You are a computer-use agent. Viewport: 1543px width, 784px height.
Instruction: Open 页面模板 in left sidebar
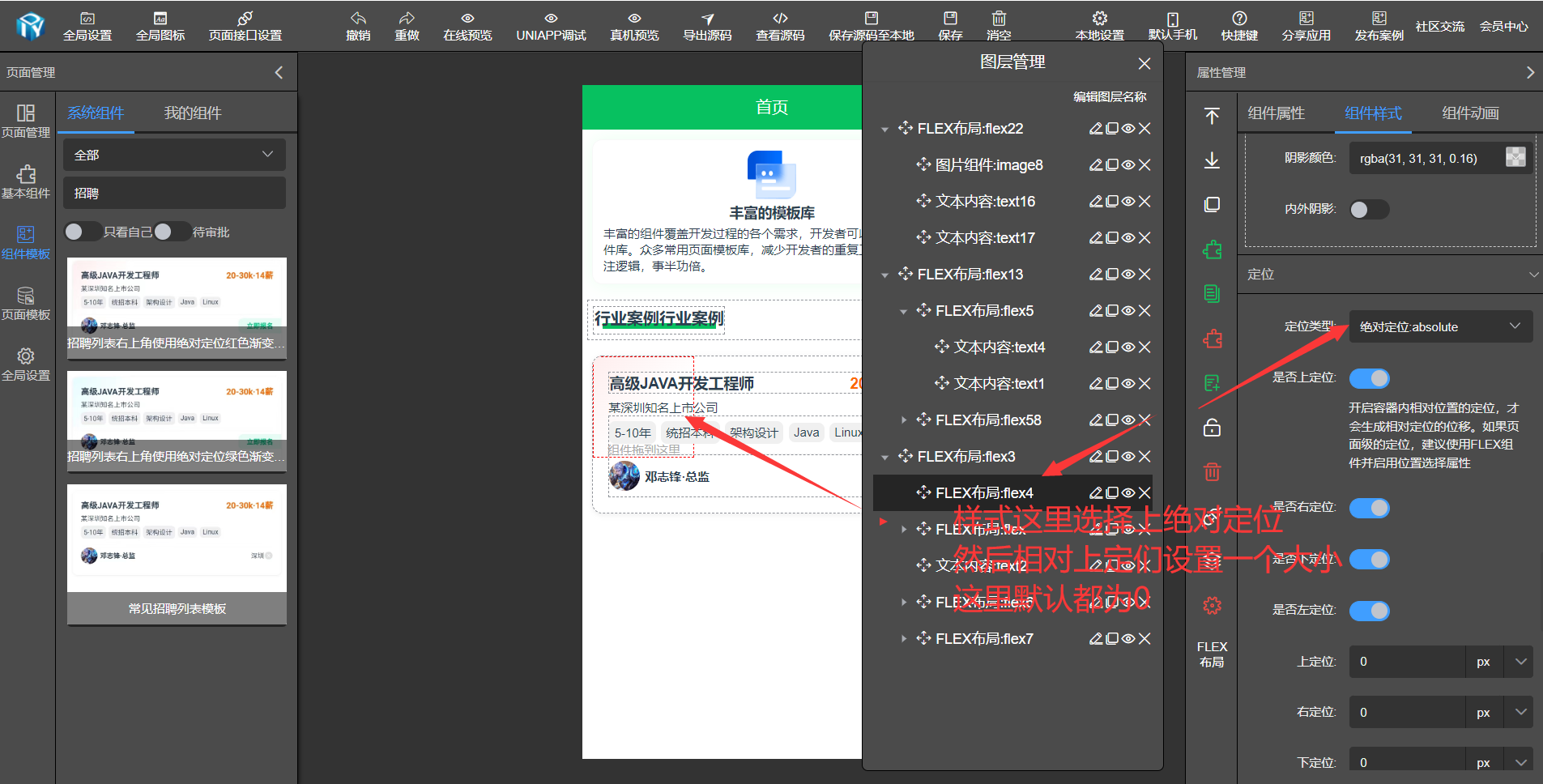click(26, 303)
